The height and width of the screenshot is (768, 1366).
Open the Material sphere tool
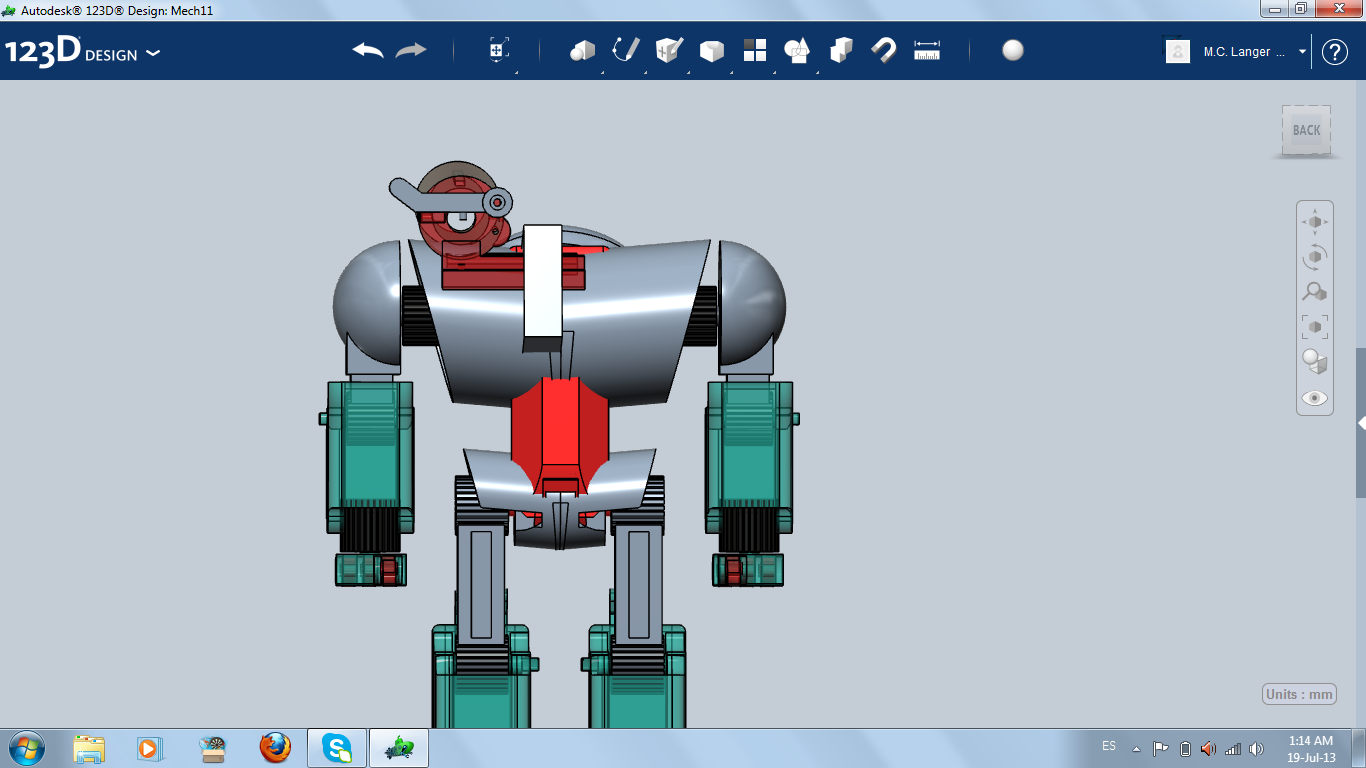pyautogui.click(x=1013, y=50)
